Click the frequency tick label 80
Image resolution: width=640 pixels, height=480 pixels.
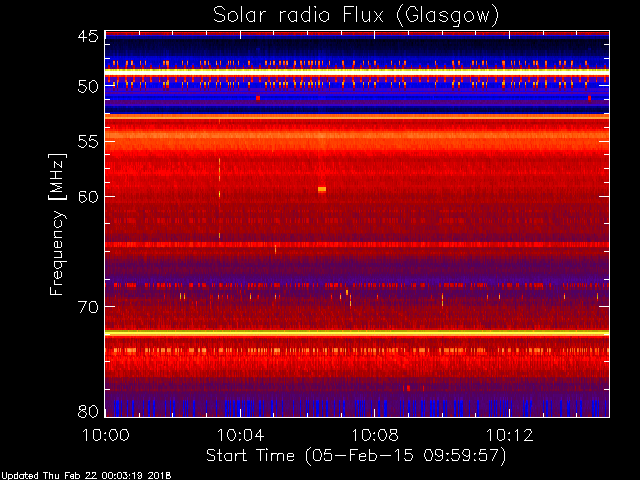point(88,411)
